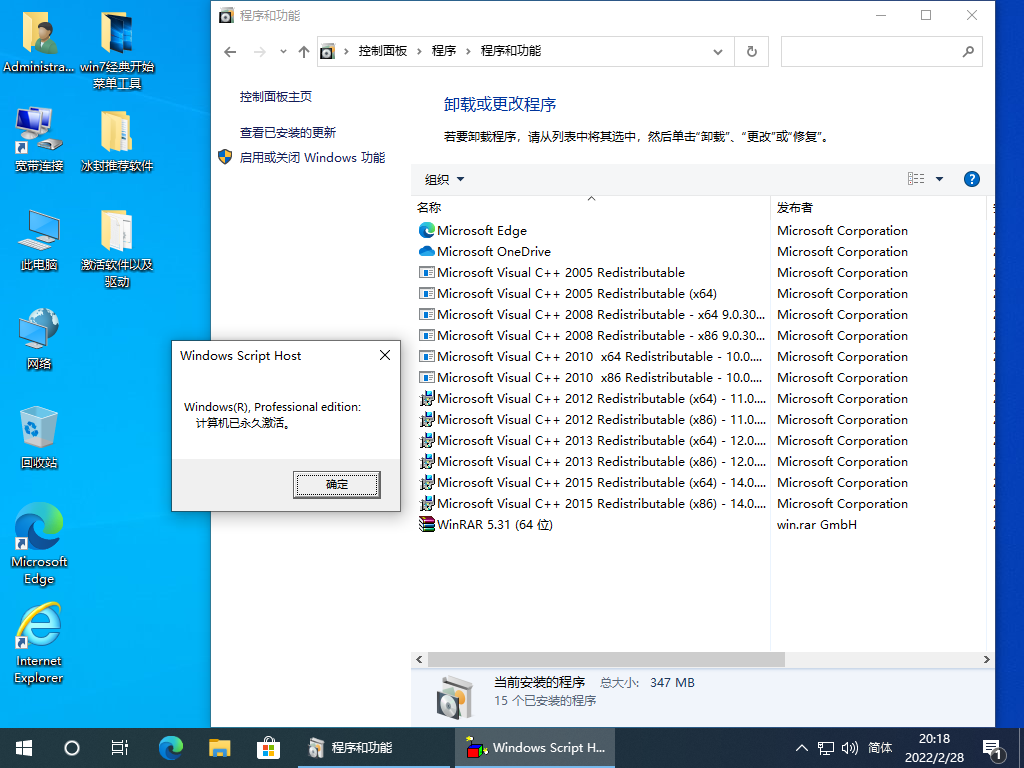The image size is (1024, 768).
Task: Select Microsoft Edge in the program list
Action: (482, 231)
